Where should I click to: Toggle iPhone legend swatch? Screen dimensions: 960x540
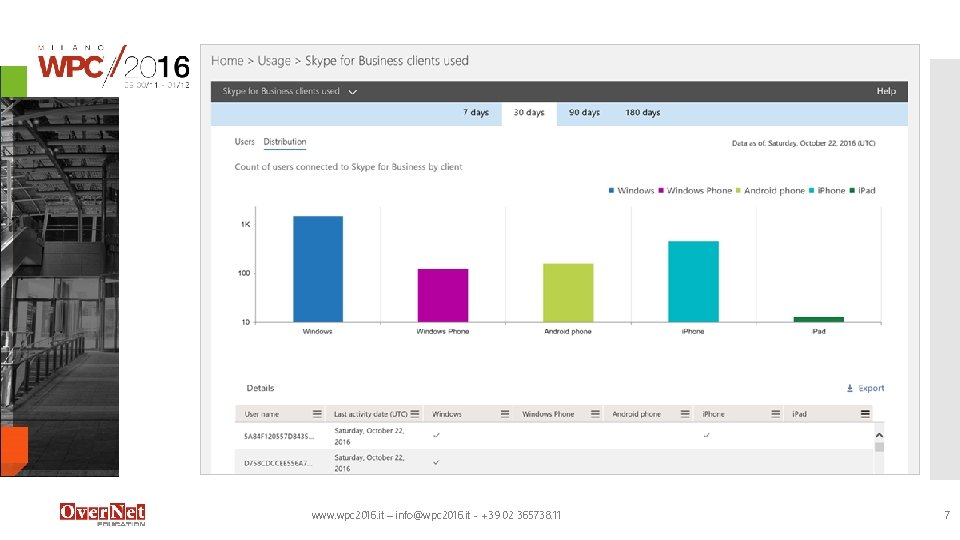click(811, 190)
